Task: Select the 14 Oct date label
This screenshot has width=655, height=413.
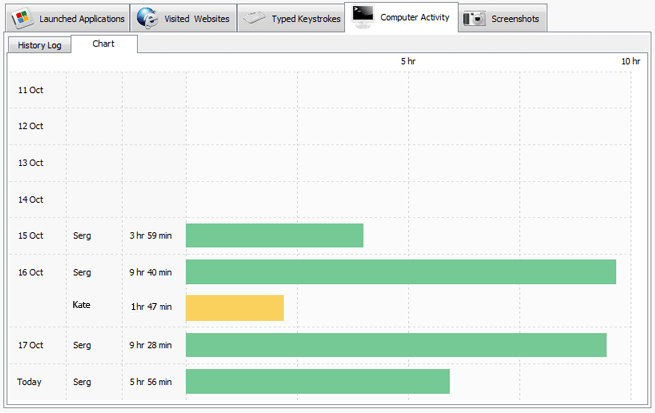Action: [x=30, y=200]
